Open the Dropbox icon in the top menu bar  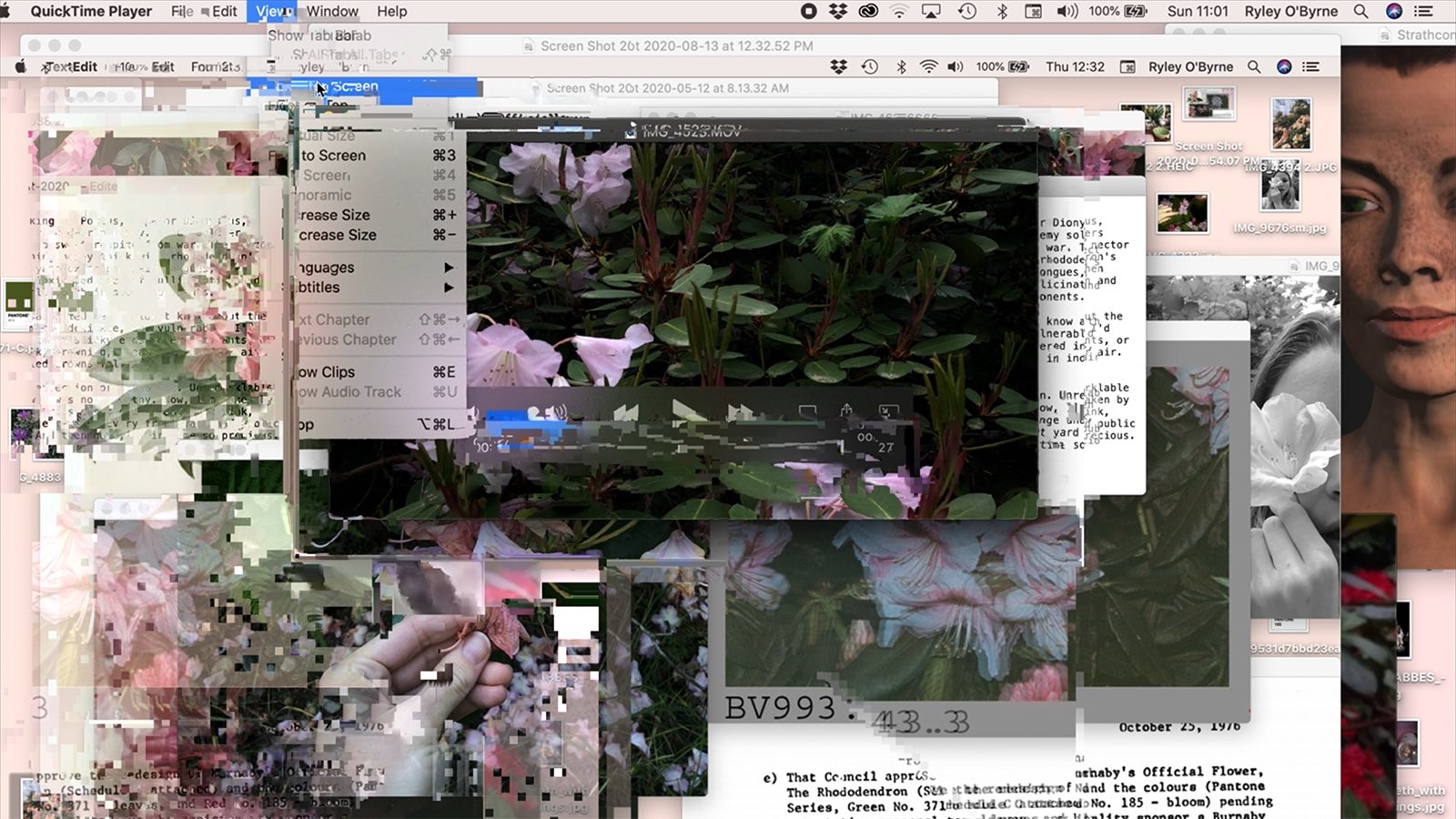click(838, 11)
